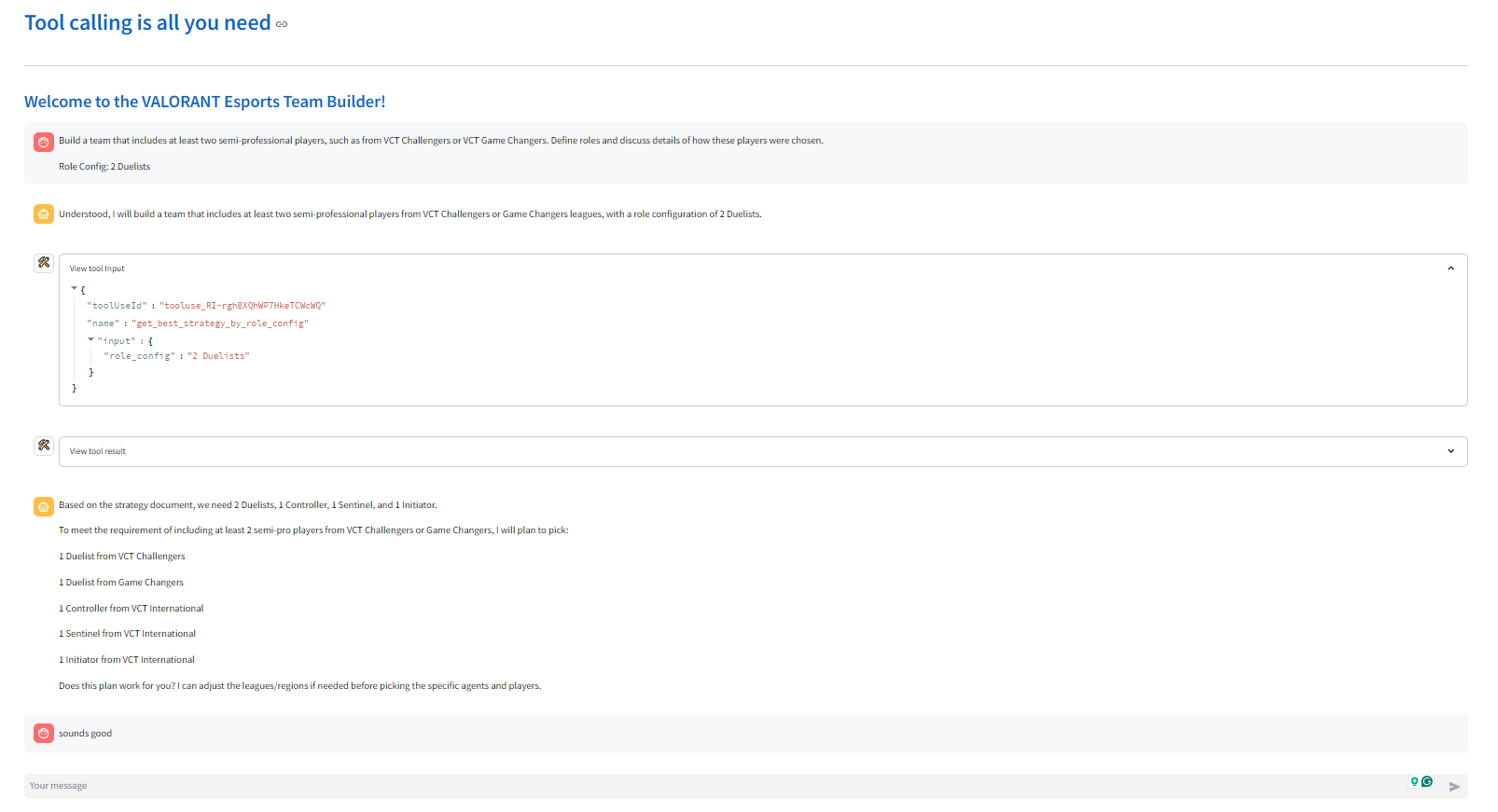Expand the View tool result panel
Screen dimensions: 1498x812
1450,451
